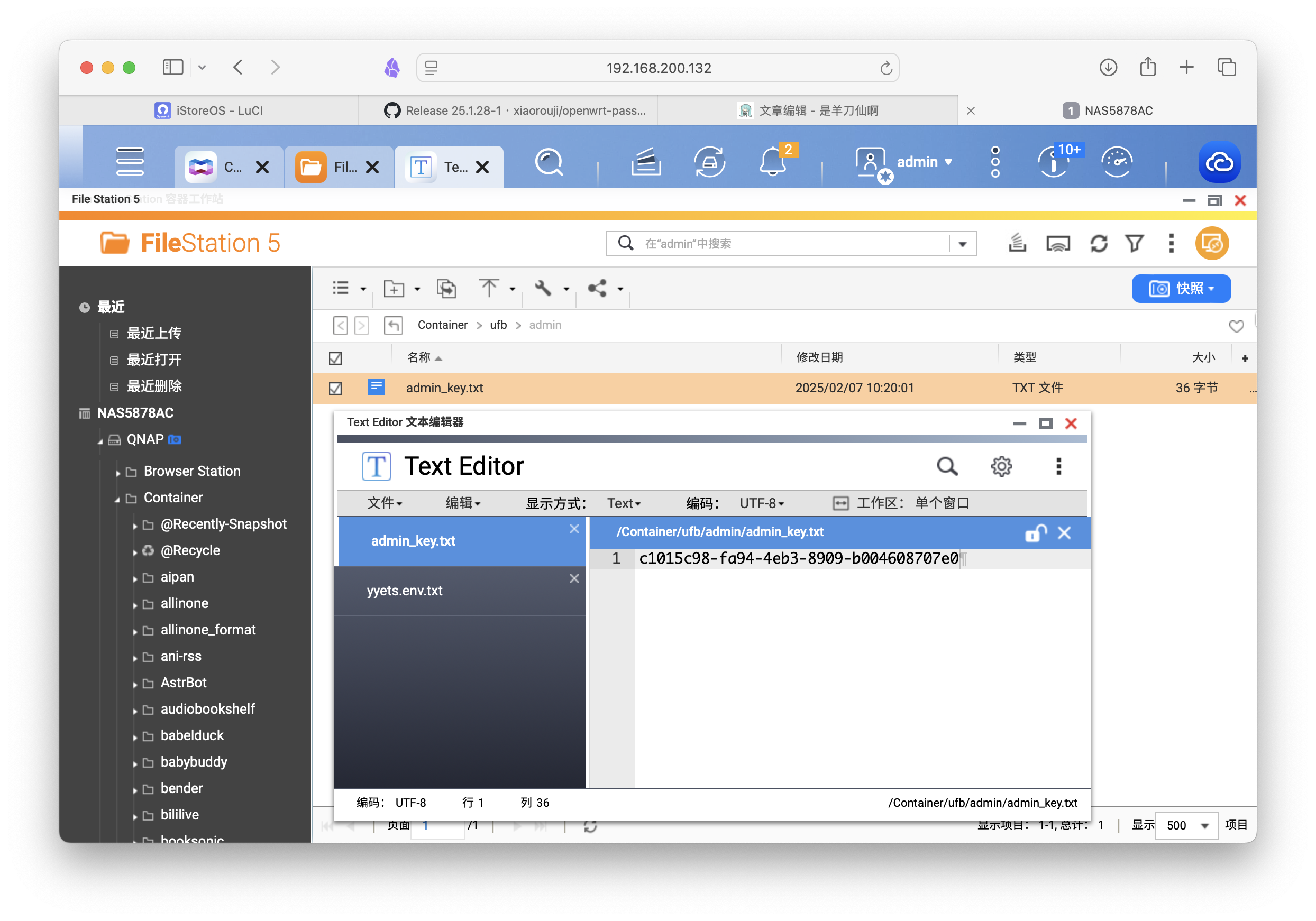This screenshot has width=1316, height=921.
Task: Open background tasks stack icon in QTS bar
Action: pyautogui.click(x=646, y=162)
